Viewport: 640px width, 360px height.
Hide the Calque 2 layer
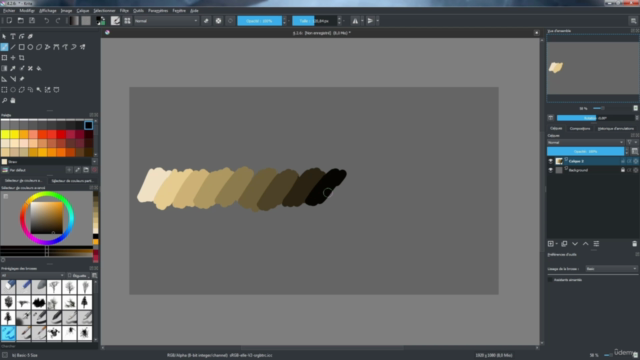pos(551,161)
